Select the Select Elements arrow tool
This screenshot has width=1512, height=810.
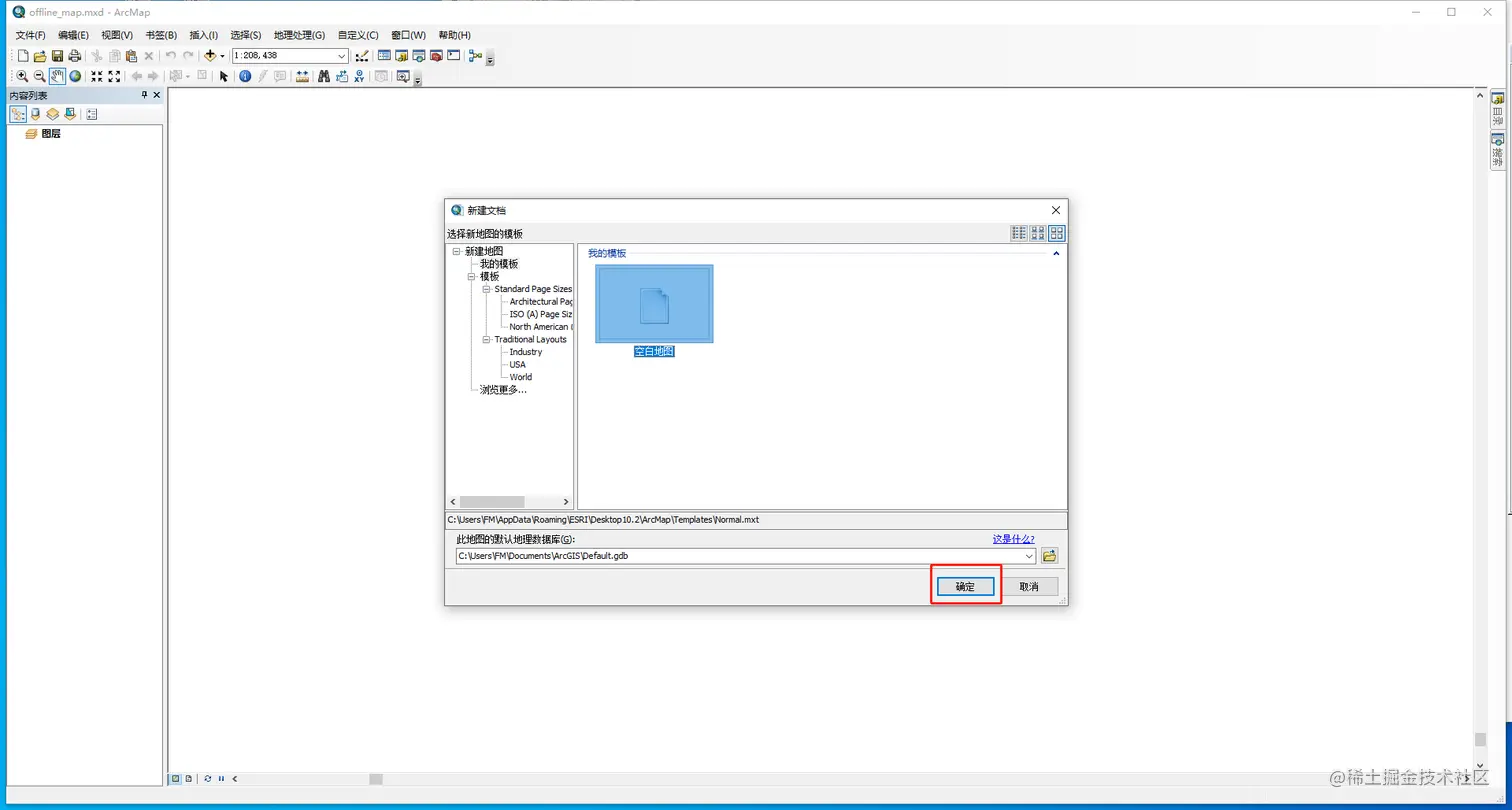click(224, 76)
